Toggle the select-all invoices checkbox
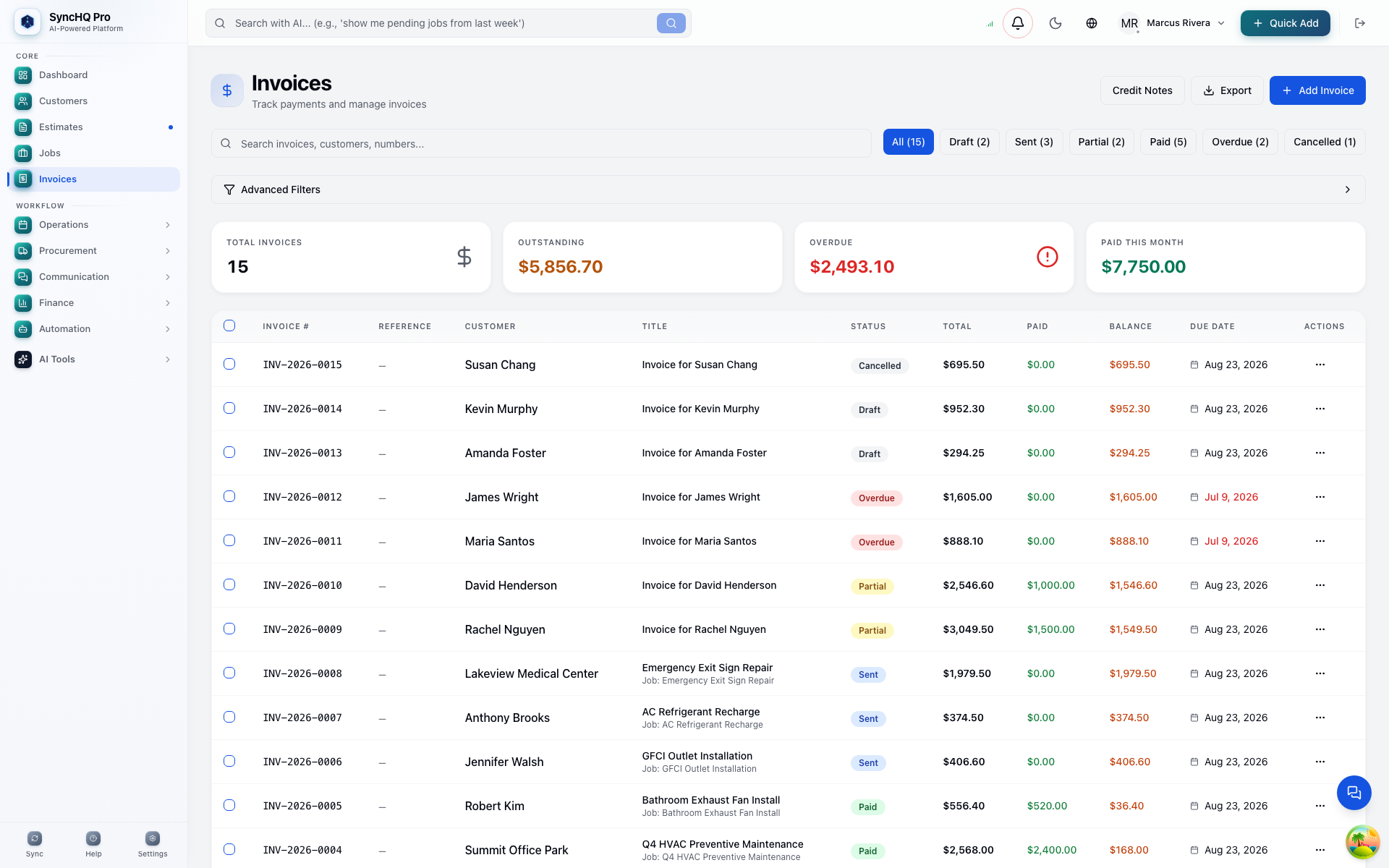1389x868 pixels. point(229,325)
